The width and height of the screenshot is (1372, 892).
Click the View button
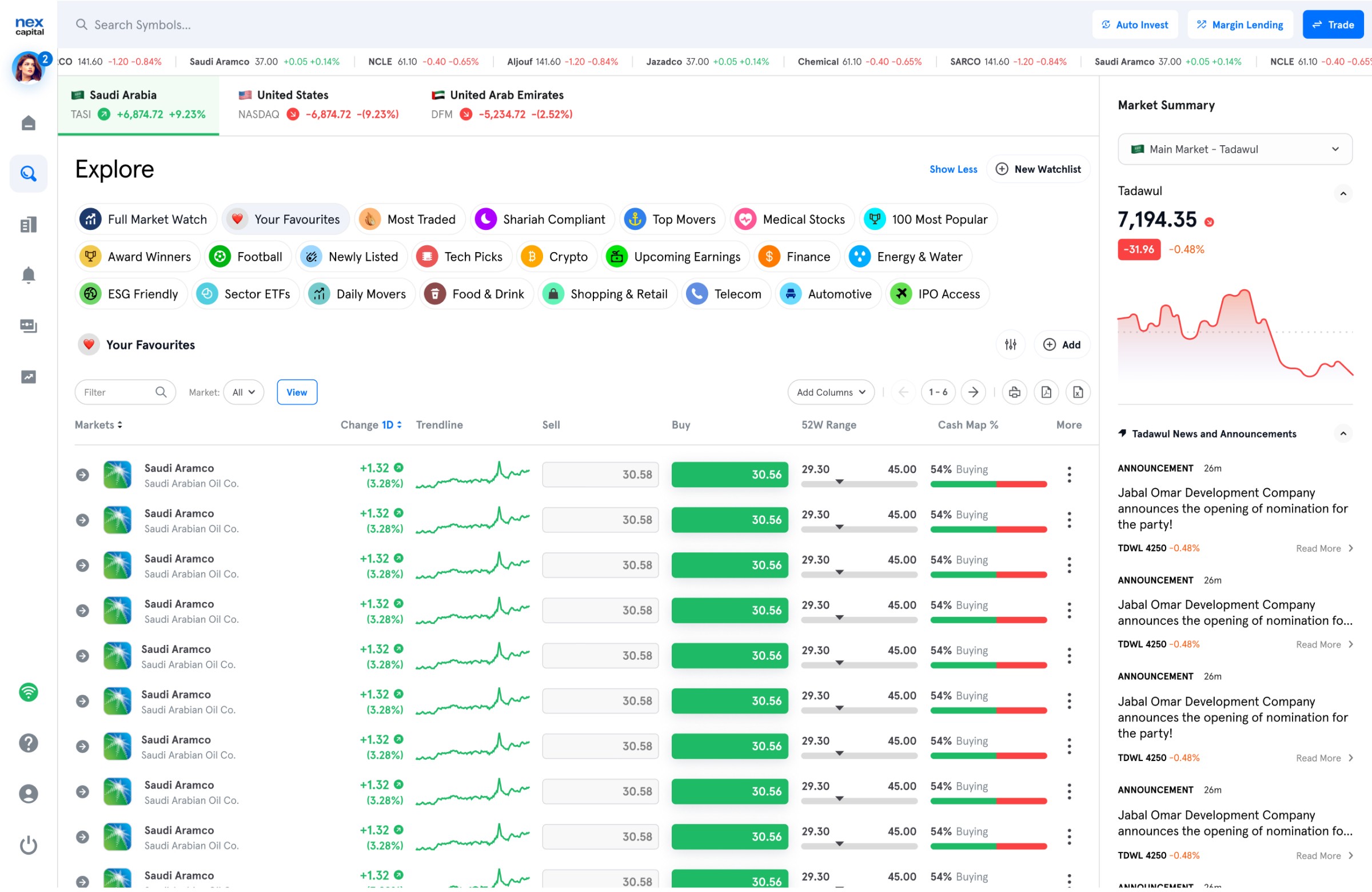tap(297, 393)
